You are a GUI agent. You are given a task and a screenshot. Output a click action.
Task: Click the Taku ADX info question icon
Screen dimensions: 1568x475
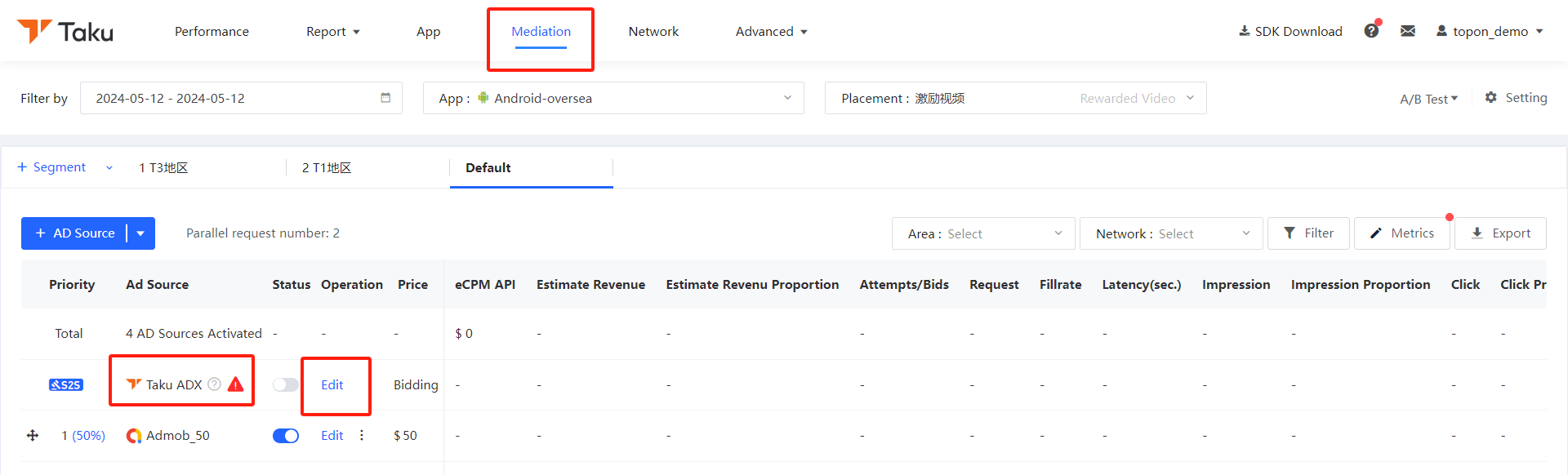[x=214, y=384]
